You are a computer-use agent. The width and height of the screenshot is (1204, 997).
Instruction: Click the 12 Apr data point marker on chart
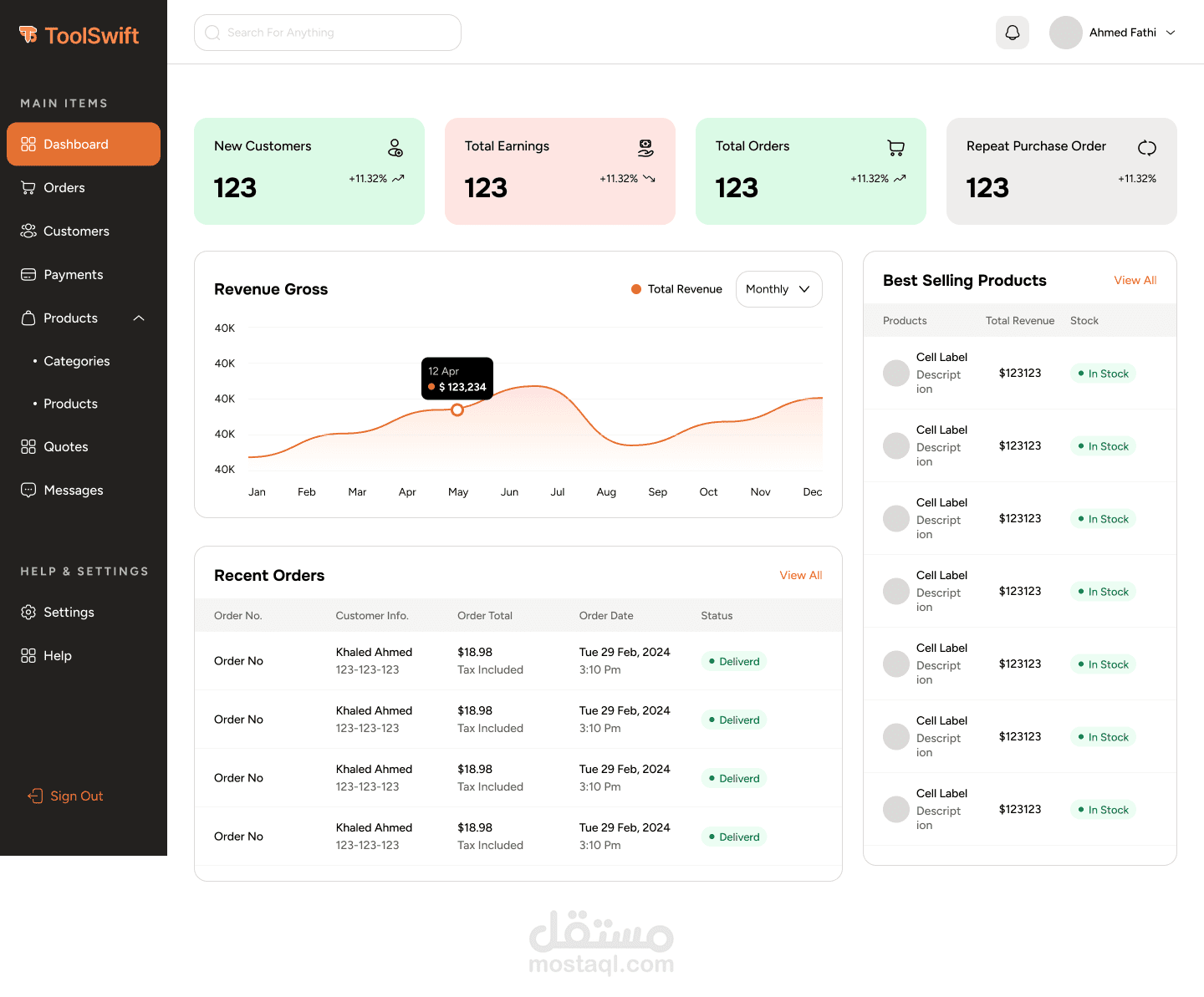pyautogui.click(x=457, y=409)
